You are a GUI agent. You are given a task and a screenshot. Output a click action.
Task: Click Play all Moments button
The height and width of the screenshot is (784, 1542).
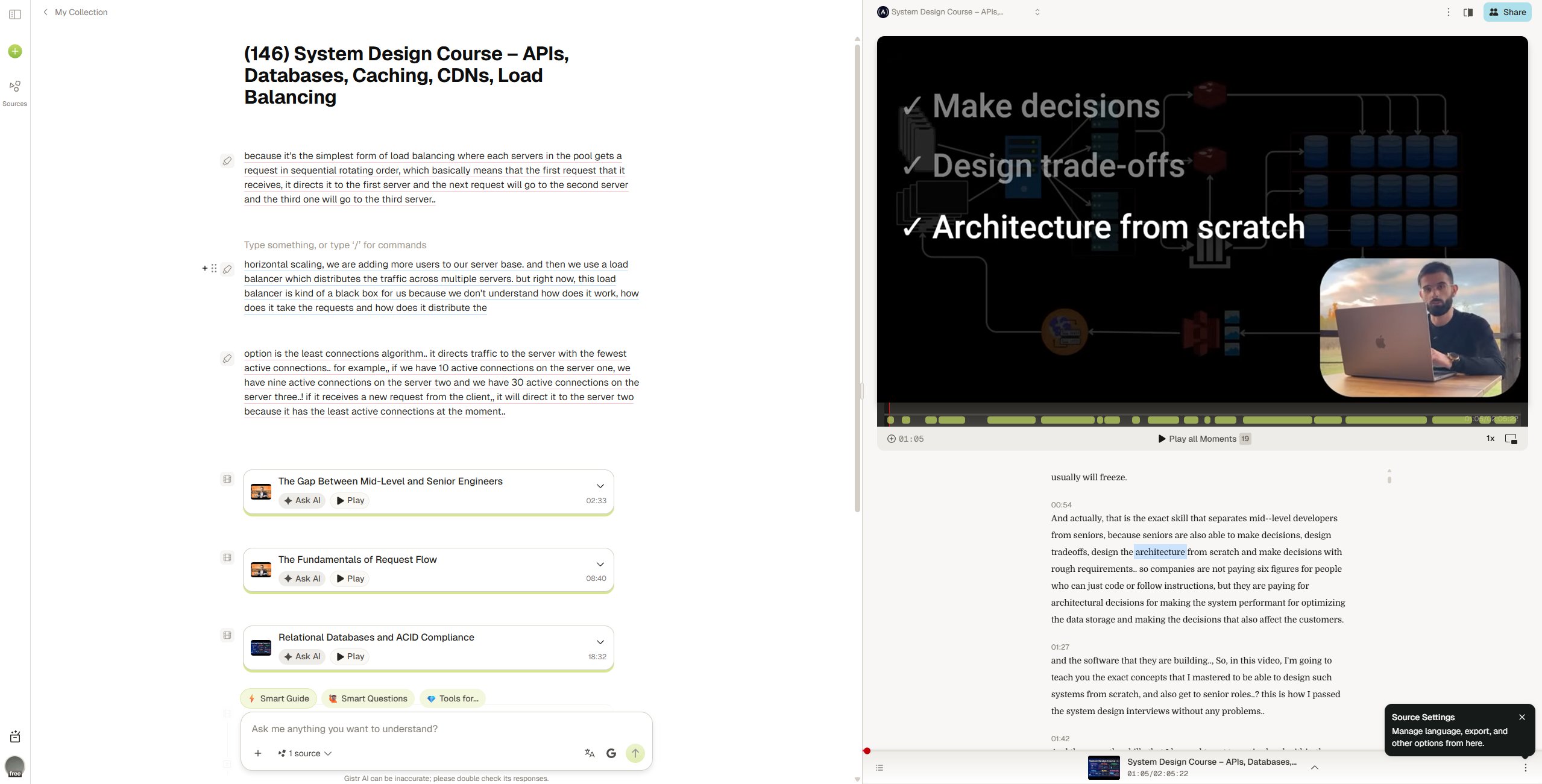coord(1204,439)
